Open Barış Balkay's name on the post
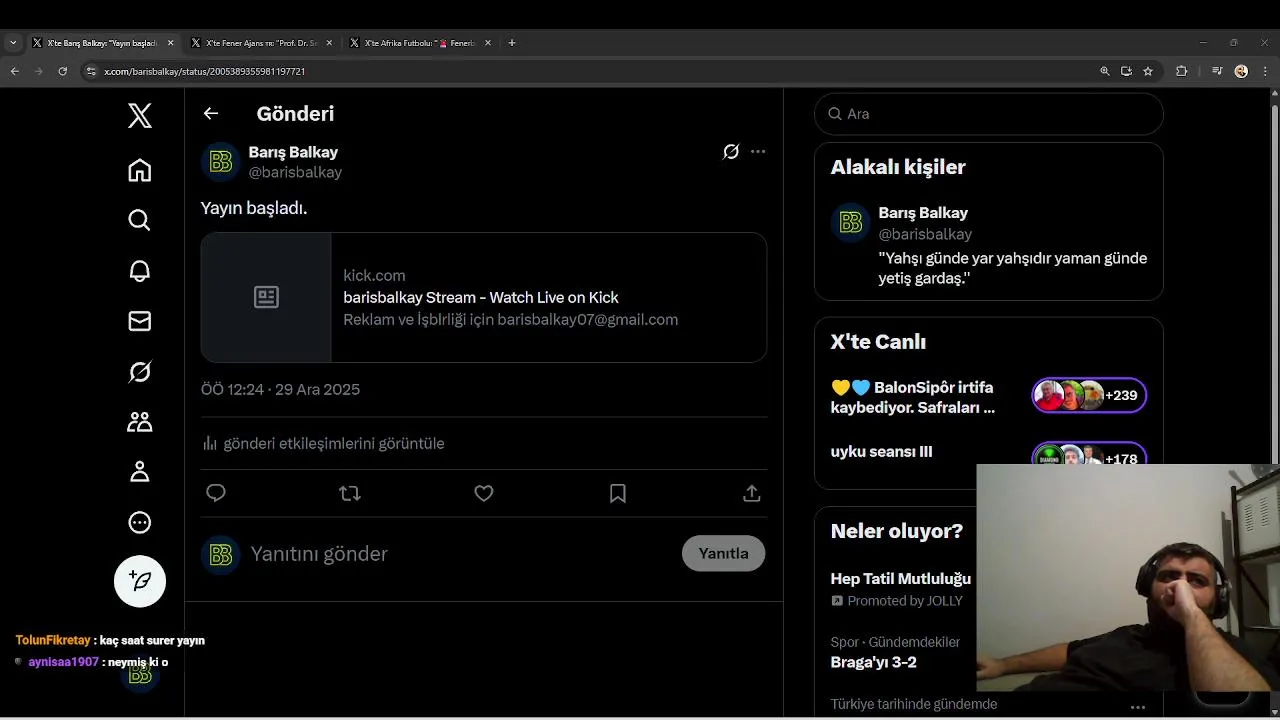1280x720 pixels. point(293,152)
